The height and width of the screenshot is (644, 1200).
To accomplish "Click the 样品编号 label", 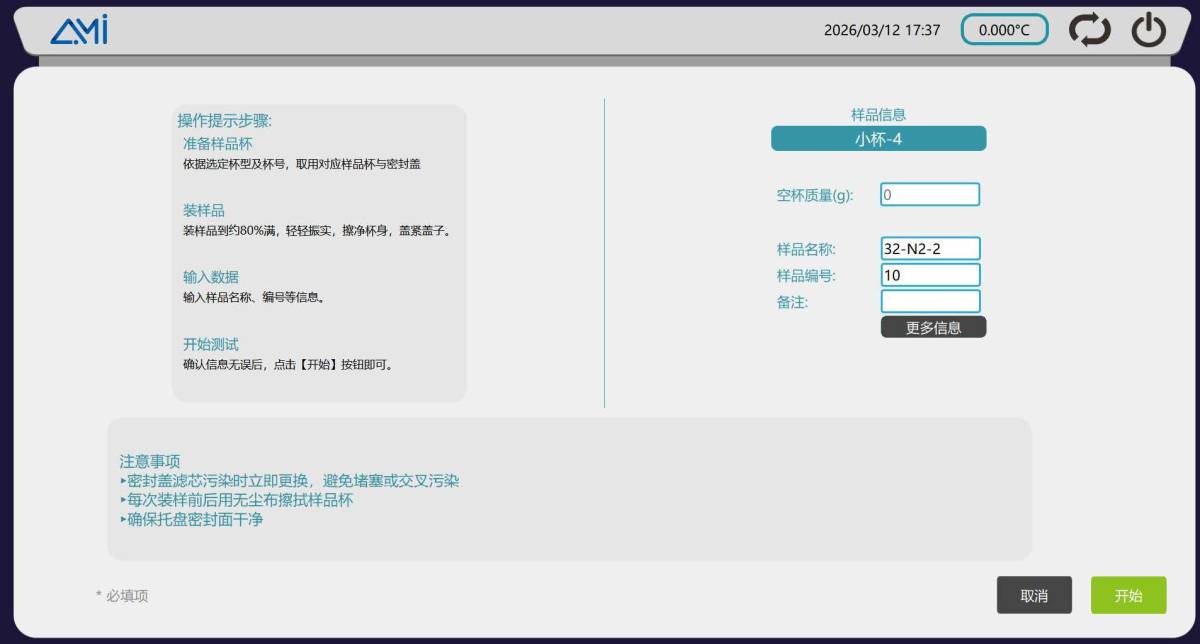I will click(806, 276).
